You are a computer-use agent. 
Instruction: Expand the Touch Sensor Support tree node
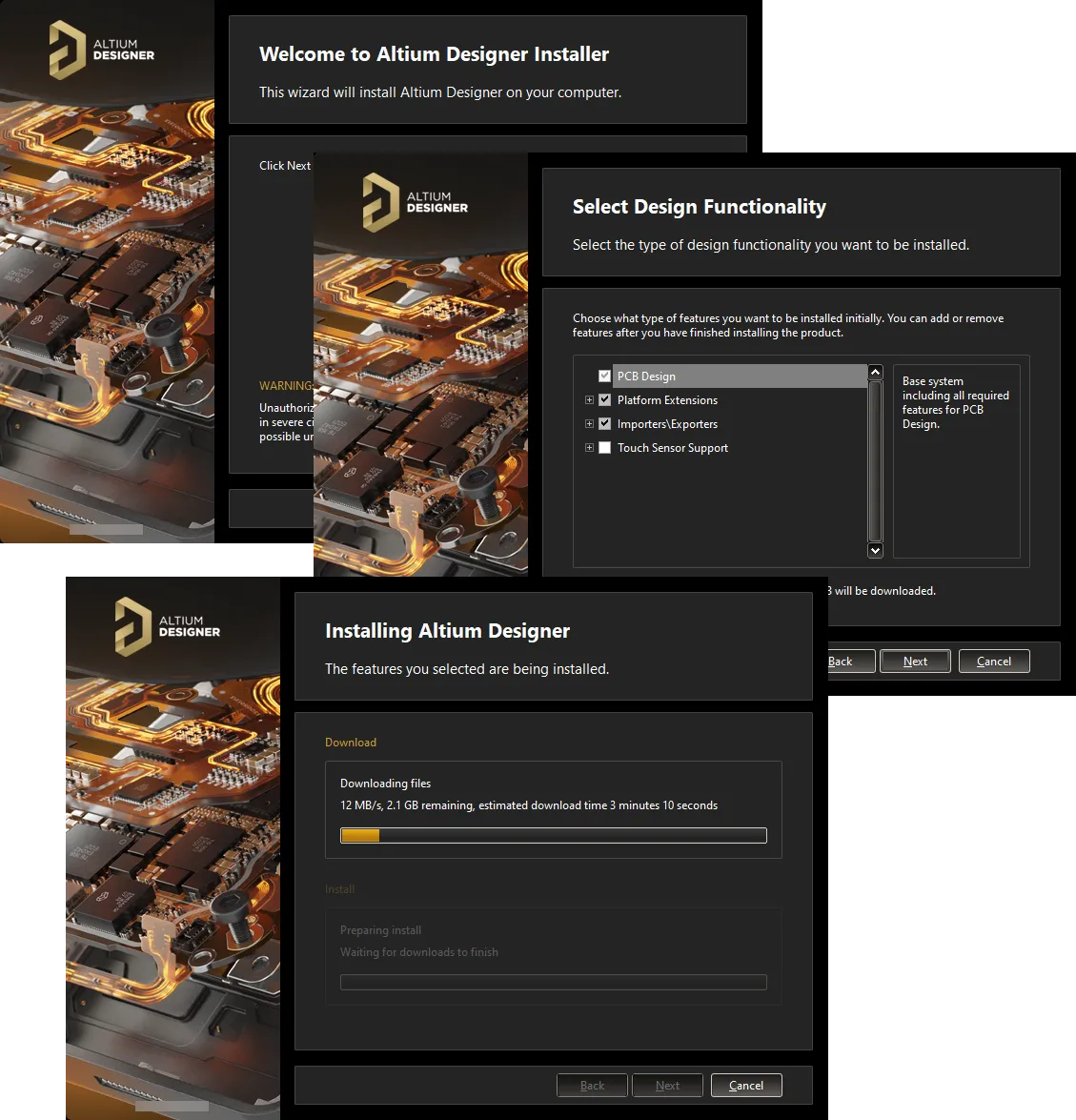click(x=589, y=448)
